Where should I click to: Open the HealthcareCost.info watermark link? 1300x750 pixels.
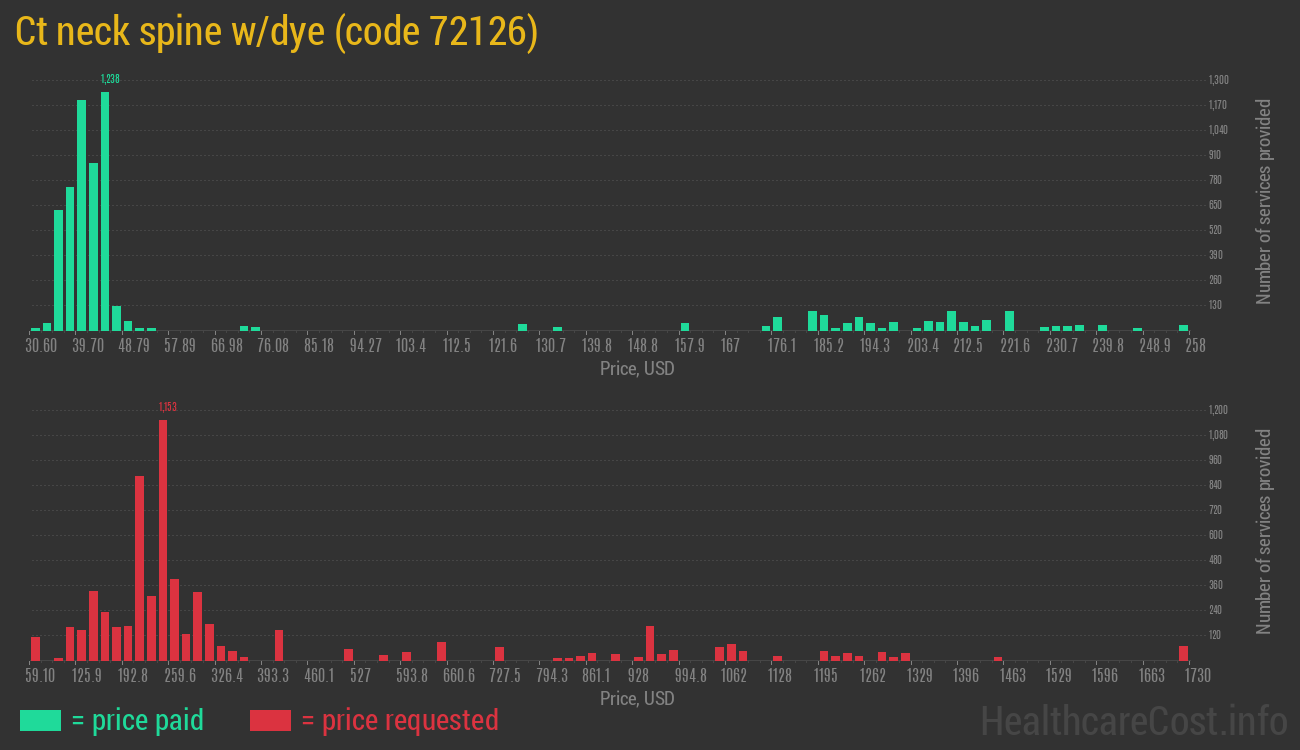tap(1133, 720)
